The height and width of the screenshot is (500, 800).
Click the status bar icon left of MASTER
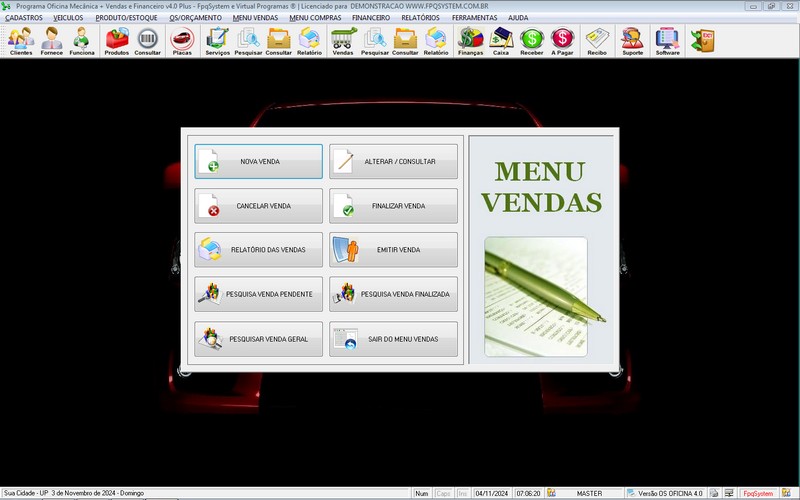click(551, 493)
